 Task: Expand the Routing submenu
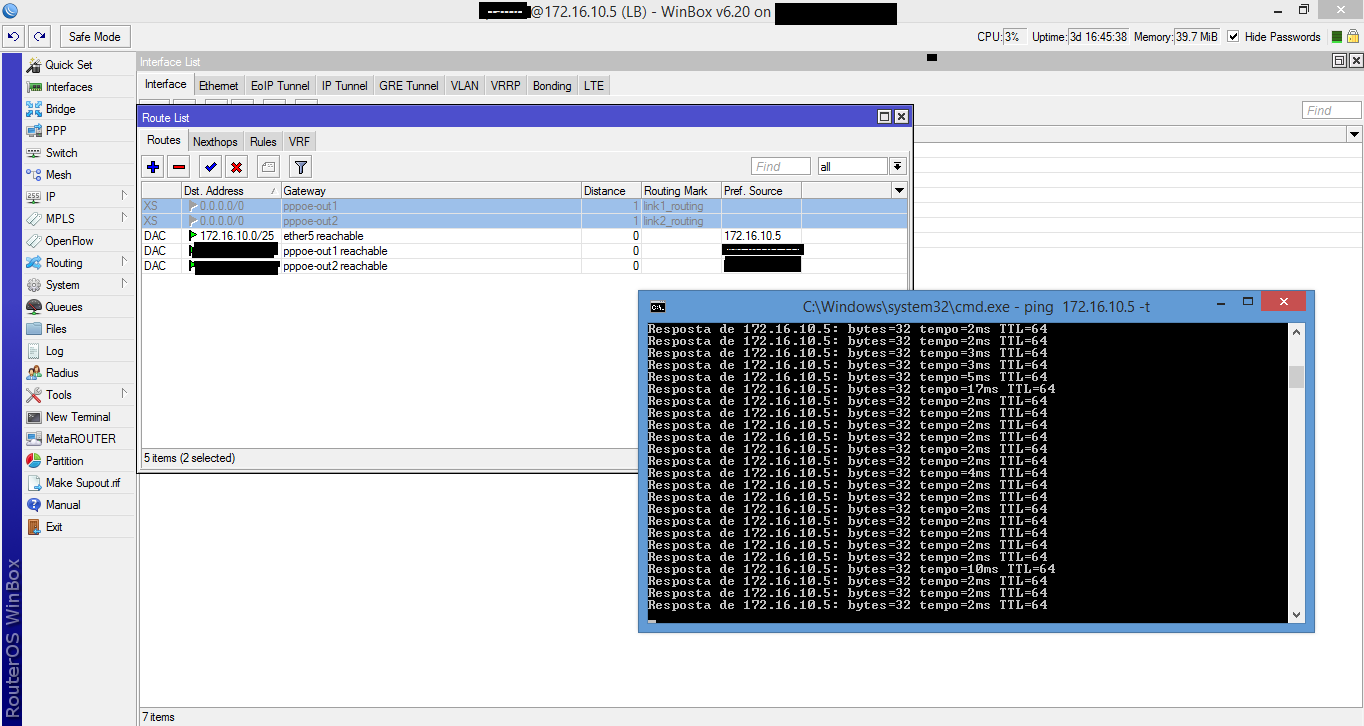point(78,263)
